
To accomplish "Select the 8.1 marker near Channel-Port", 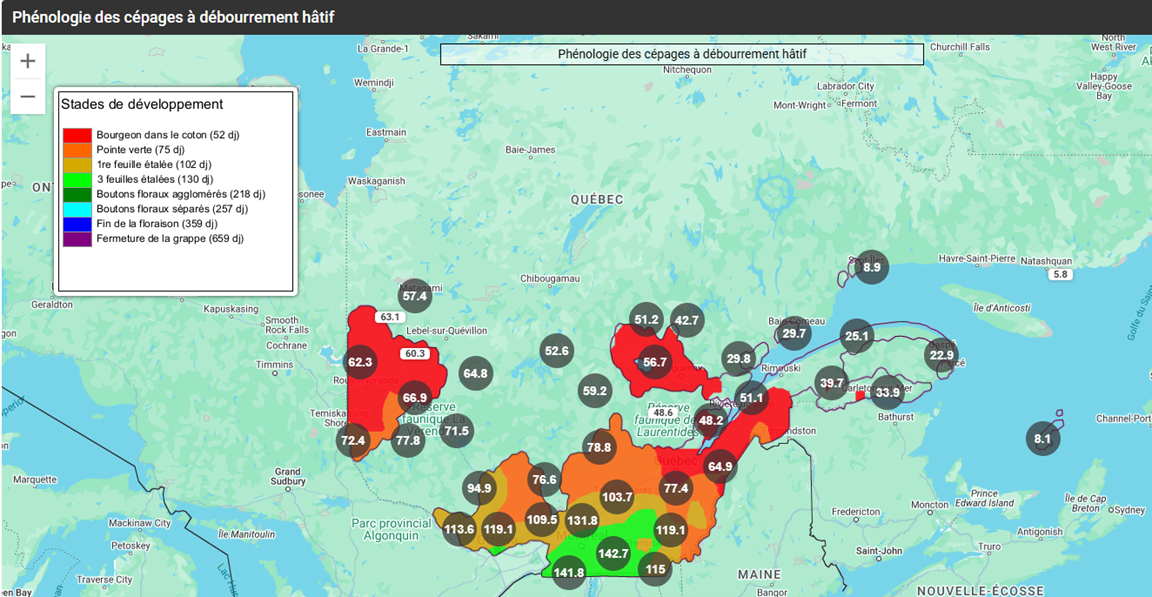I will (x=1043, y=439).
